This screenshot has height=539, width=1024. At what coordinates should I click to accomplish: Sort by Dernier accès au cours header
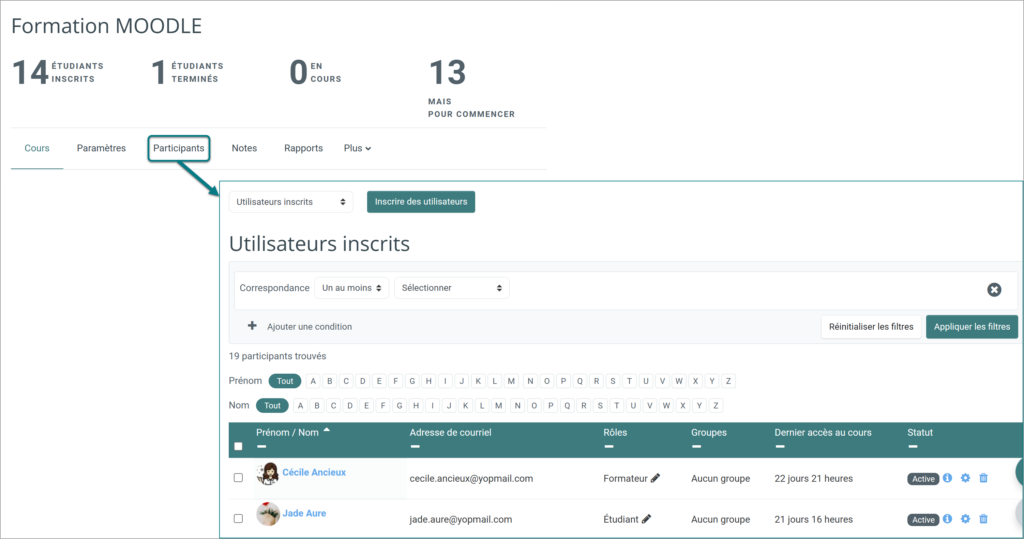823,433
